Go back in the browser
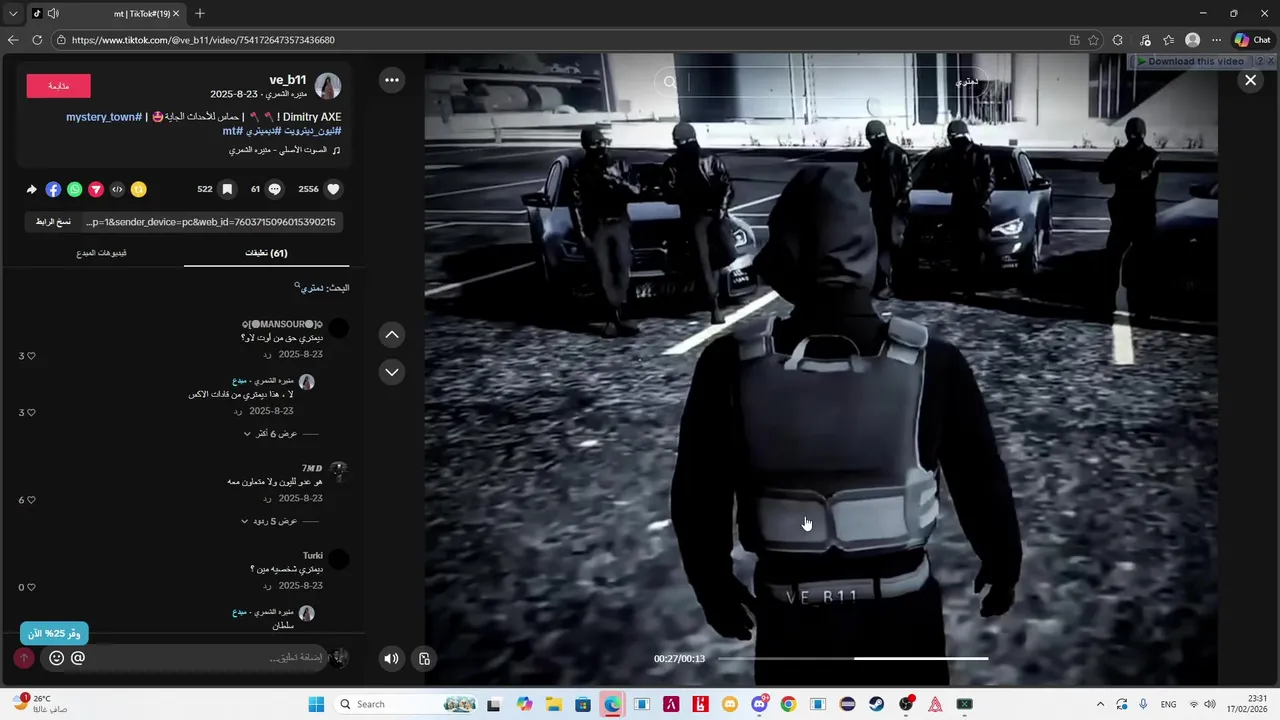1280x720 pixels. pyautogui.click(x=13, y=40)
